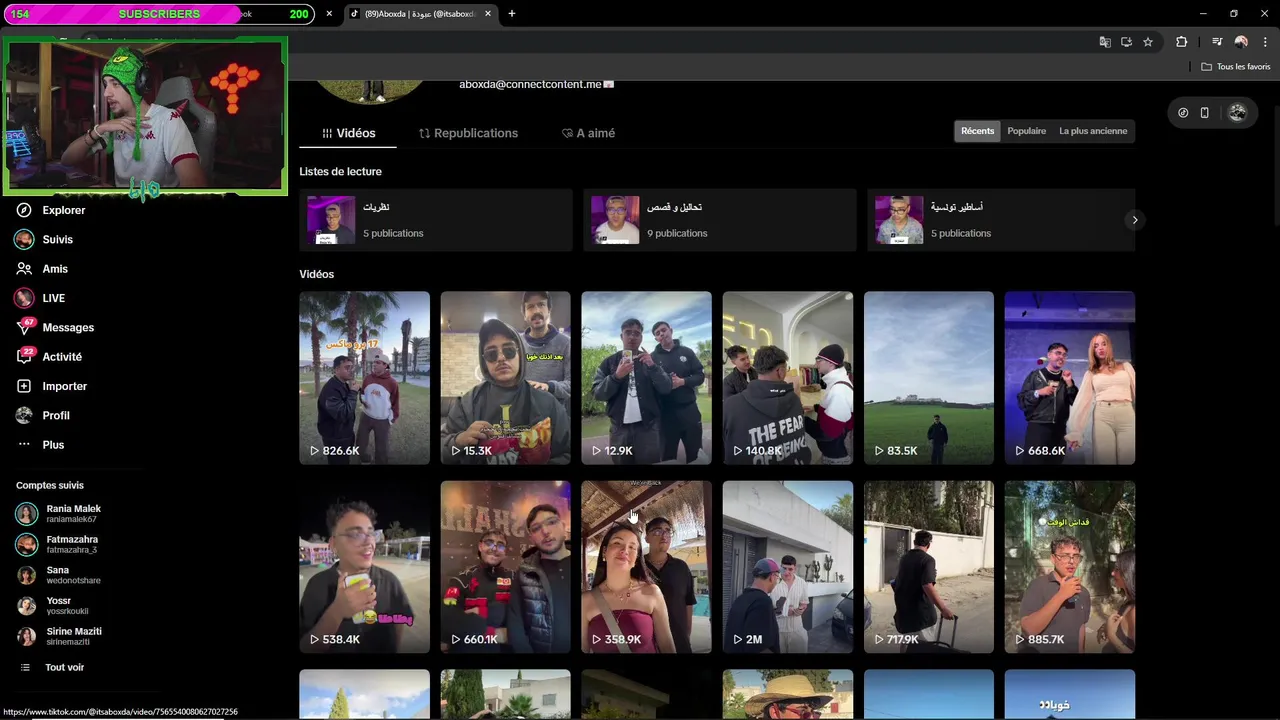Screen dimensions: 1280x720
Task: Sort videos by La plus ancienne
Action: pos(1093,131)
